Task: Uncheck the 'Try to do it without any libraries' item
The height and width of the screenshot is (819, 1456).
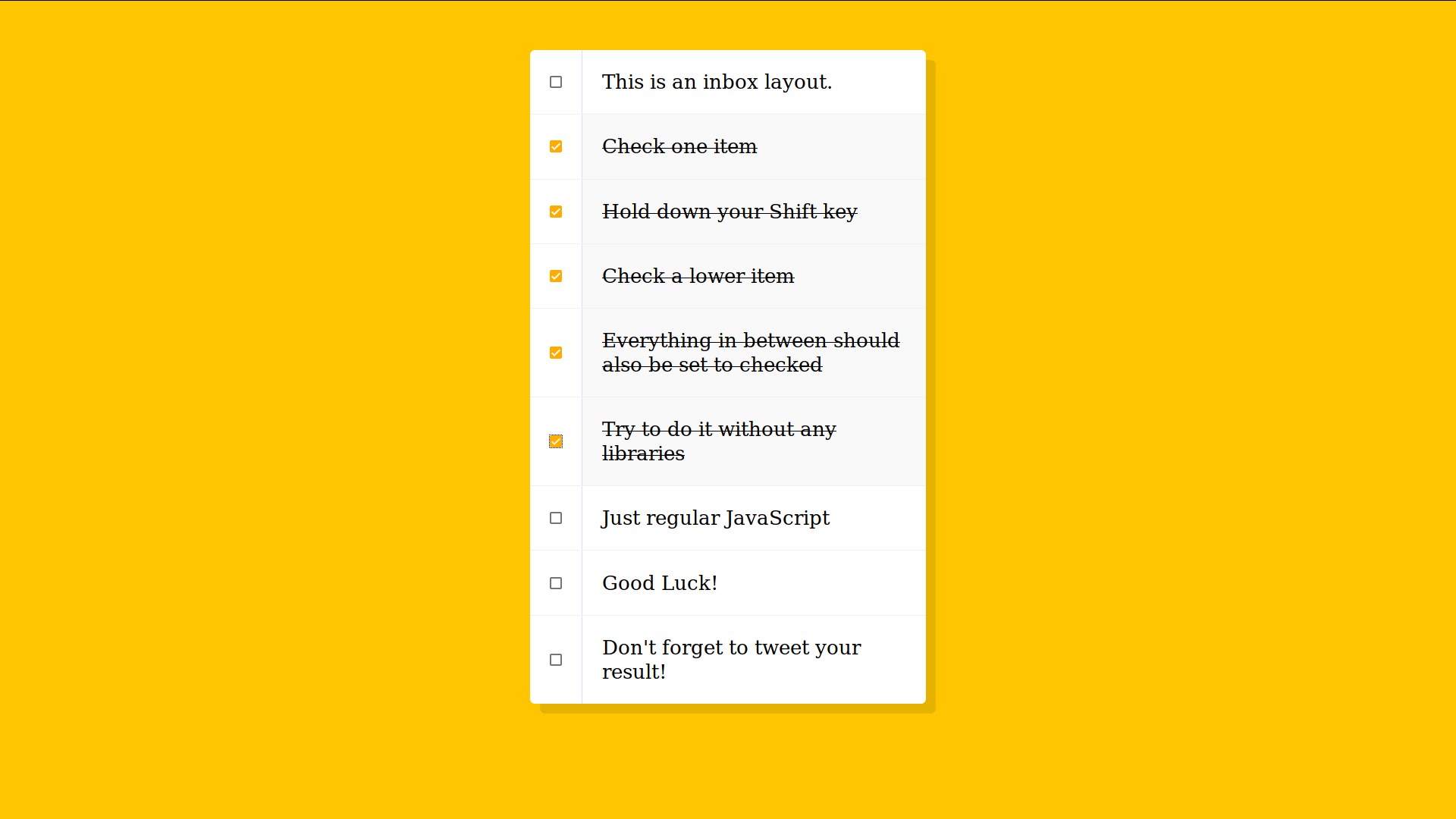Action: point(556,441)
